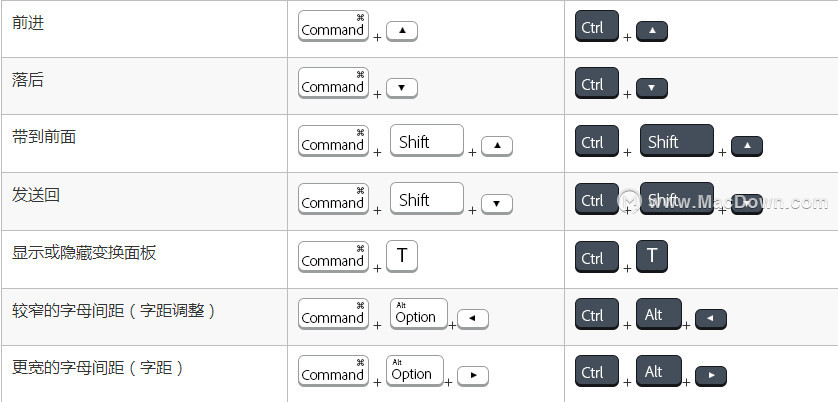838x402 pixels.
Task: Click the dark T key beside Ctrl
Action: [651, 257]
